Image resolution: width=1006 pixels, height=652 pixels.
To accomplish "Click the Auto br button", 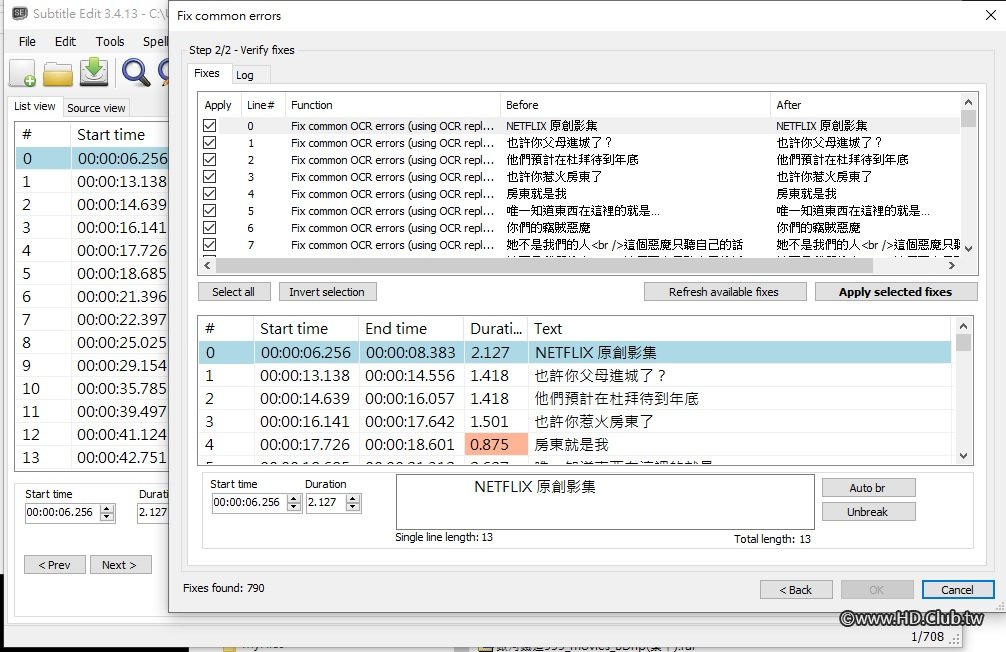I will coord(868,488).
